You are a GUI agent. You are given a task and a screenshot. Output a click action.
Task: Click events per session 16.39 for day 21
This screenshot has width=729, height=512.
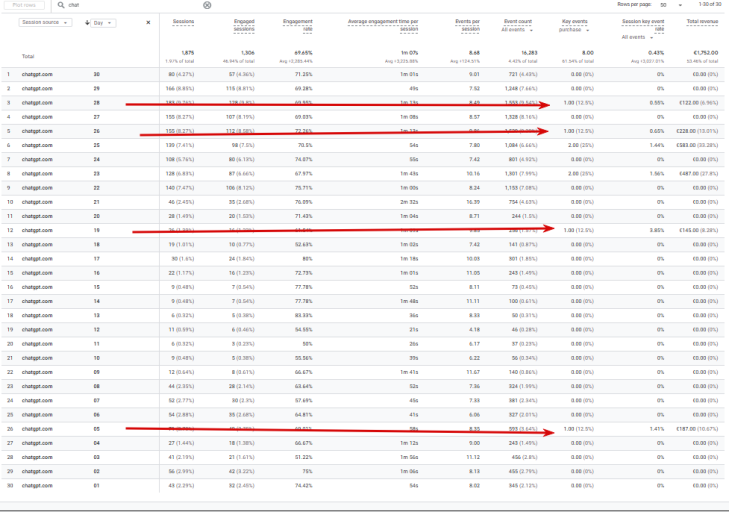[473, 202]
